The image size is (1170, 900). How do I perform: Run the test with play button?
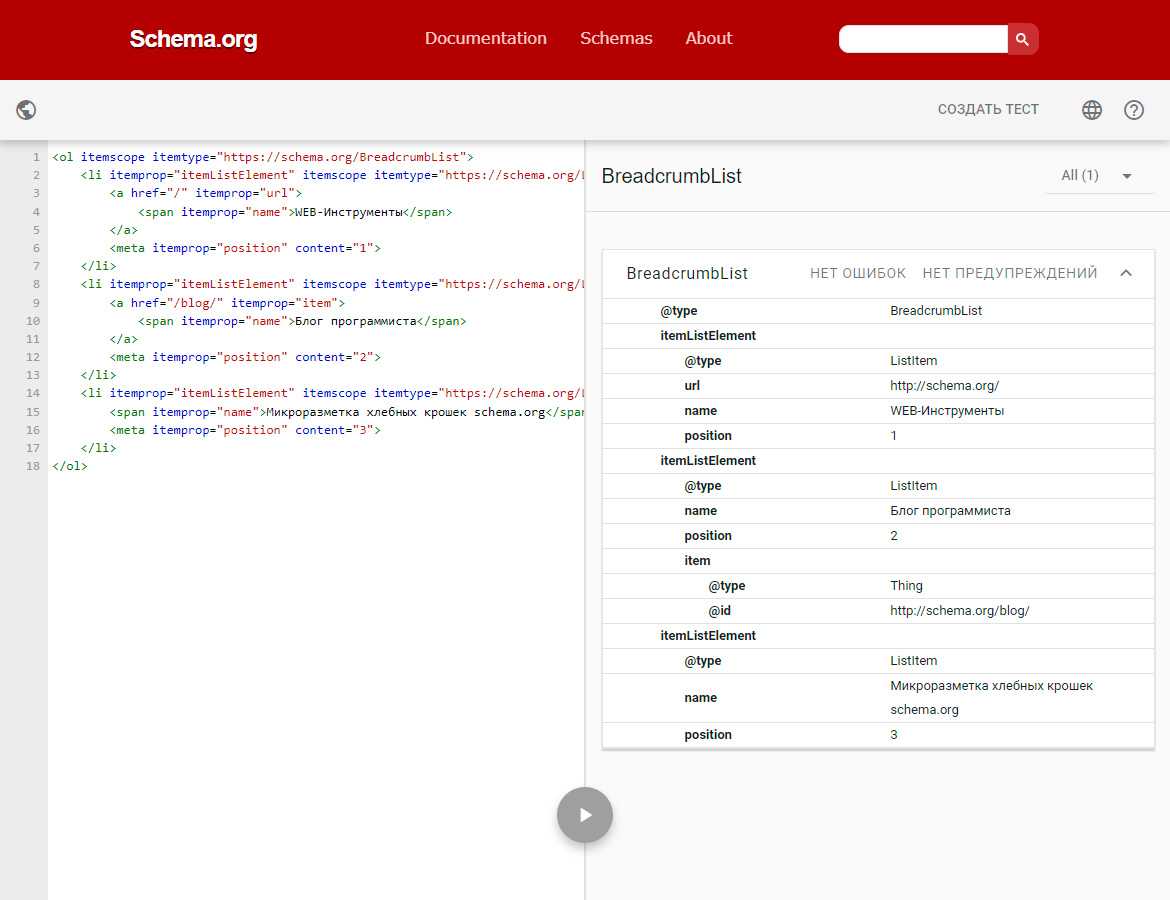[x=585, y=815]
